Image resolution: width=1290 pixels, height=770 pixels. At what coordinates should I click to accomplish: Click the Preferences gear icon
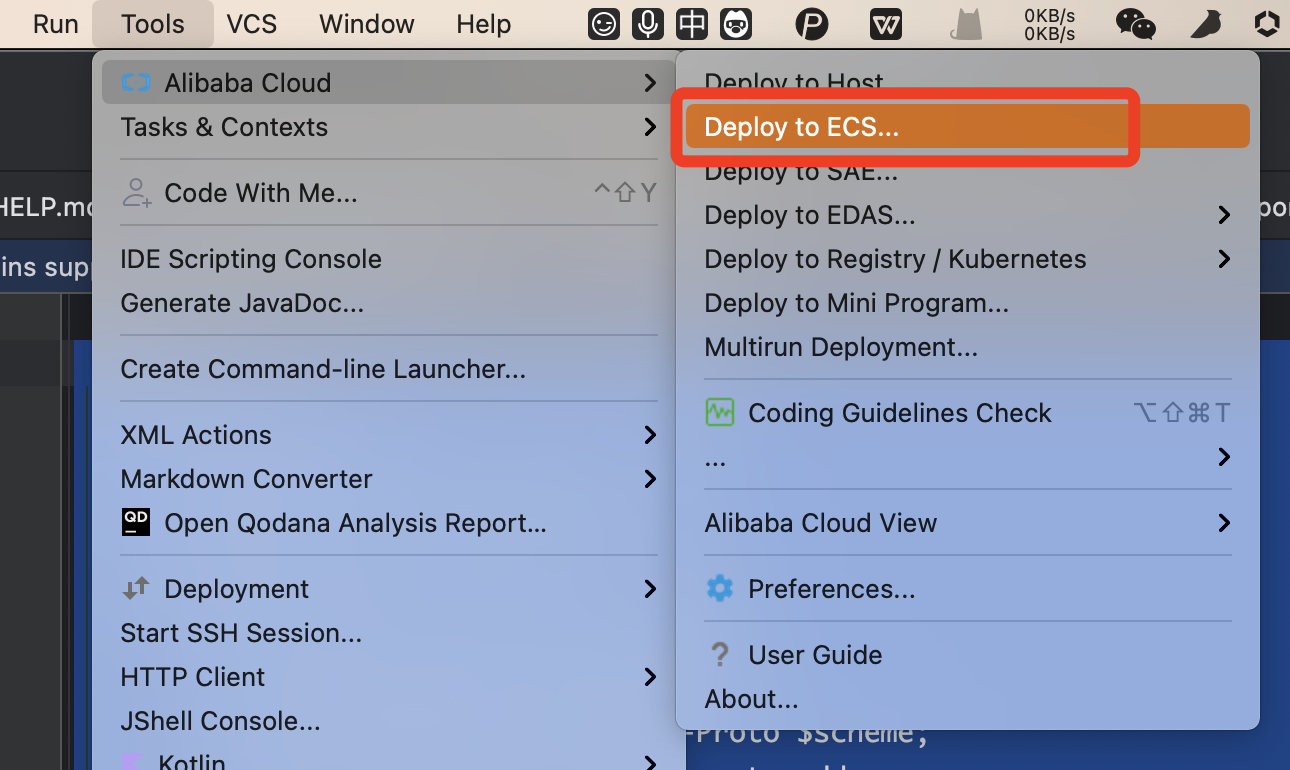(x=719, y=588)
